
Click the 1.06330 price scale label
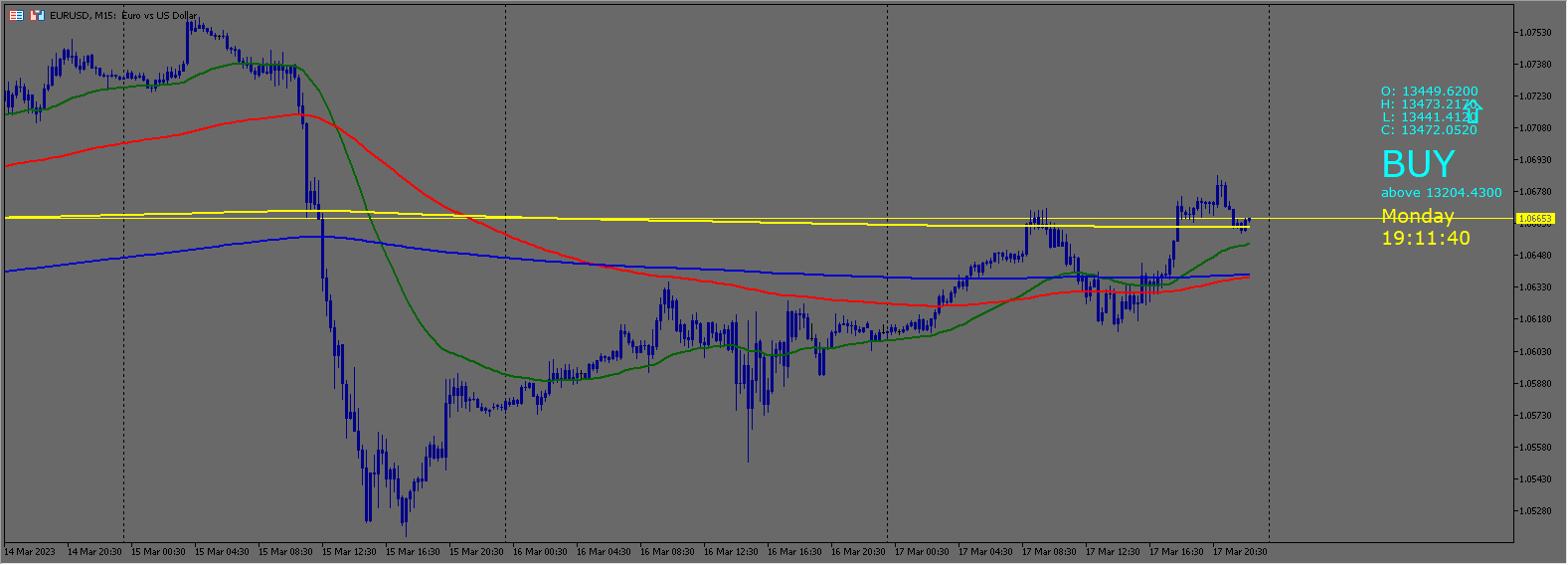coord(1535,287)
